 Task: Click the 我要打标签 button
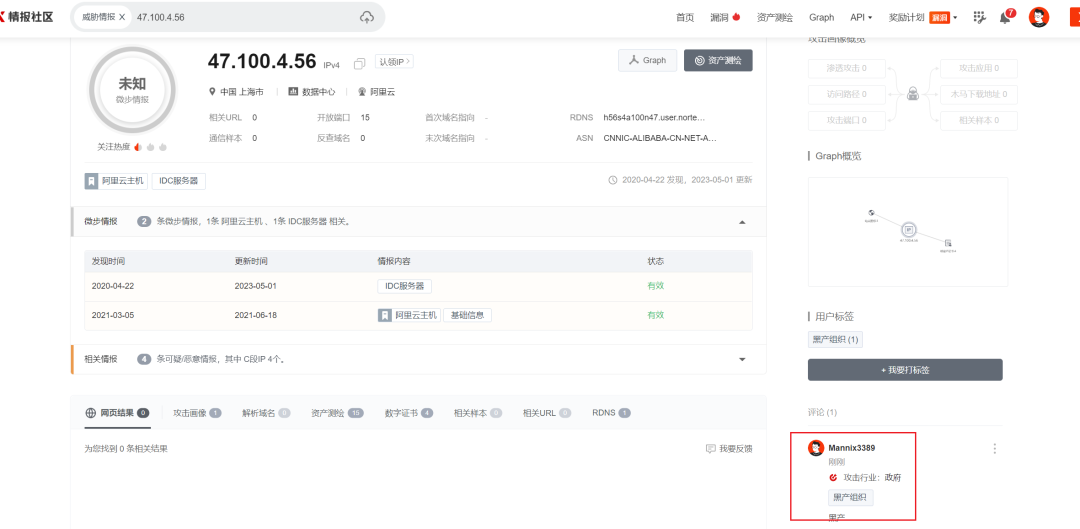pyautogui.click(x=905, y=370)
